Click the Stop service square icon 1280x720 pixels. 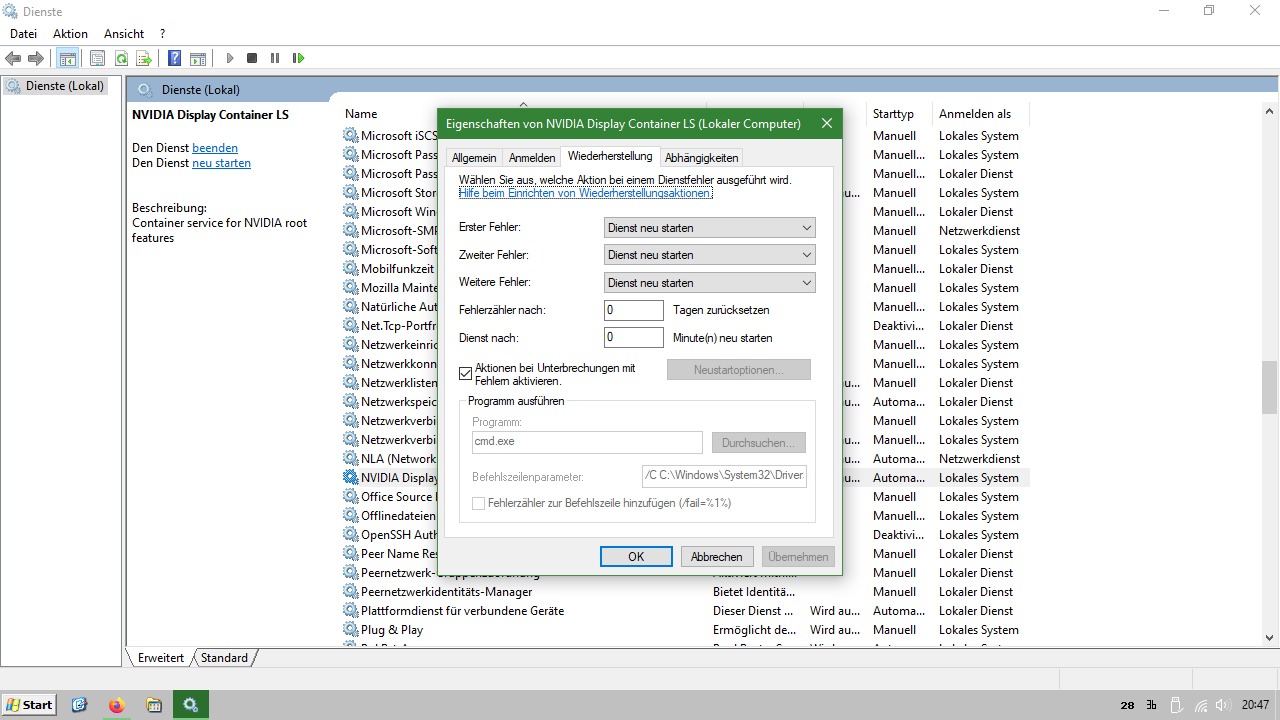tap(252, 59)
